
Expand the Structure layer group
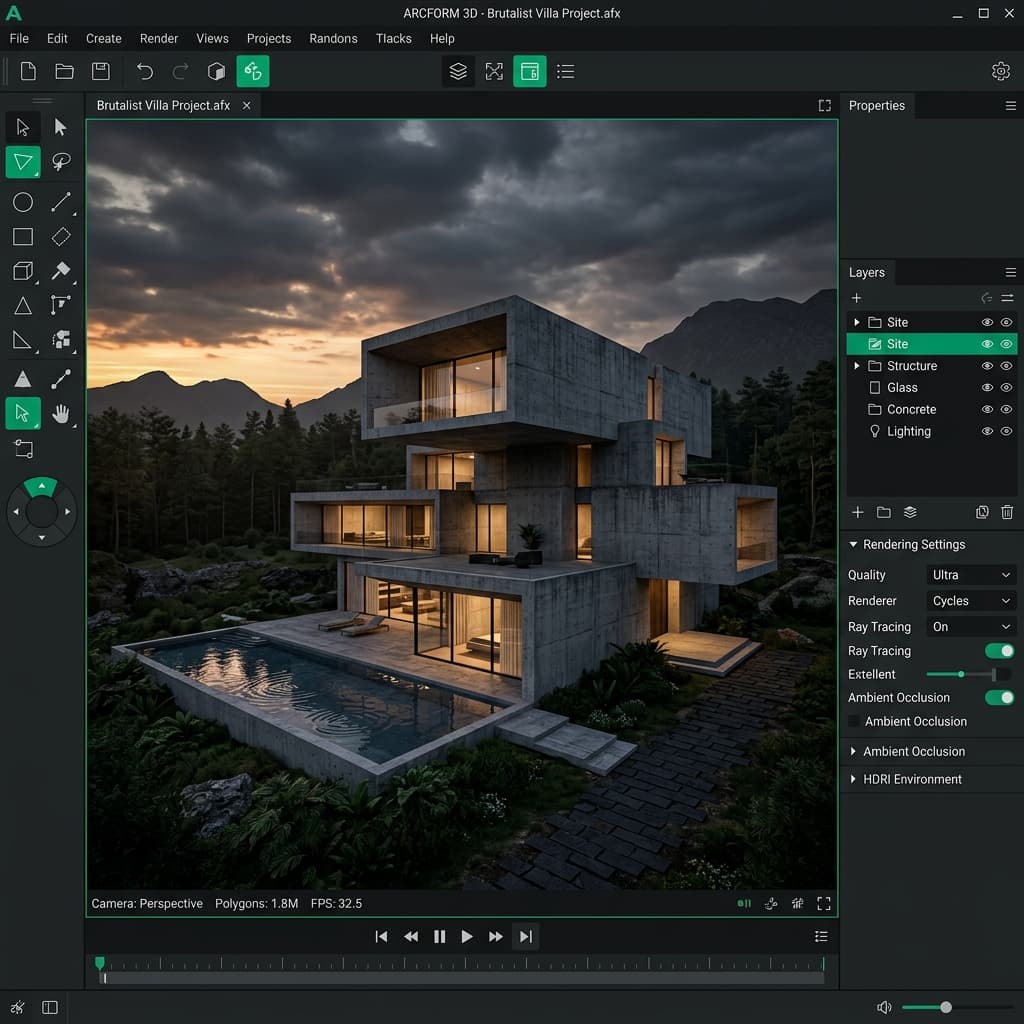(855, 365)
